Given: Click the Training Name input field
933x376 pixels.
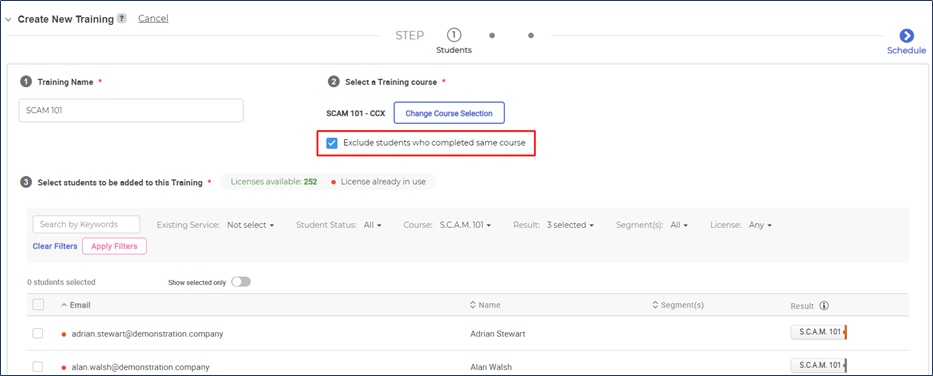Looking at the screenshot, I should (131, 111).
